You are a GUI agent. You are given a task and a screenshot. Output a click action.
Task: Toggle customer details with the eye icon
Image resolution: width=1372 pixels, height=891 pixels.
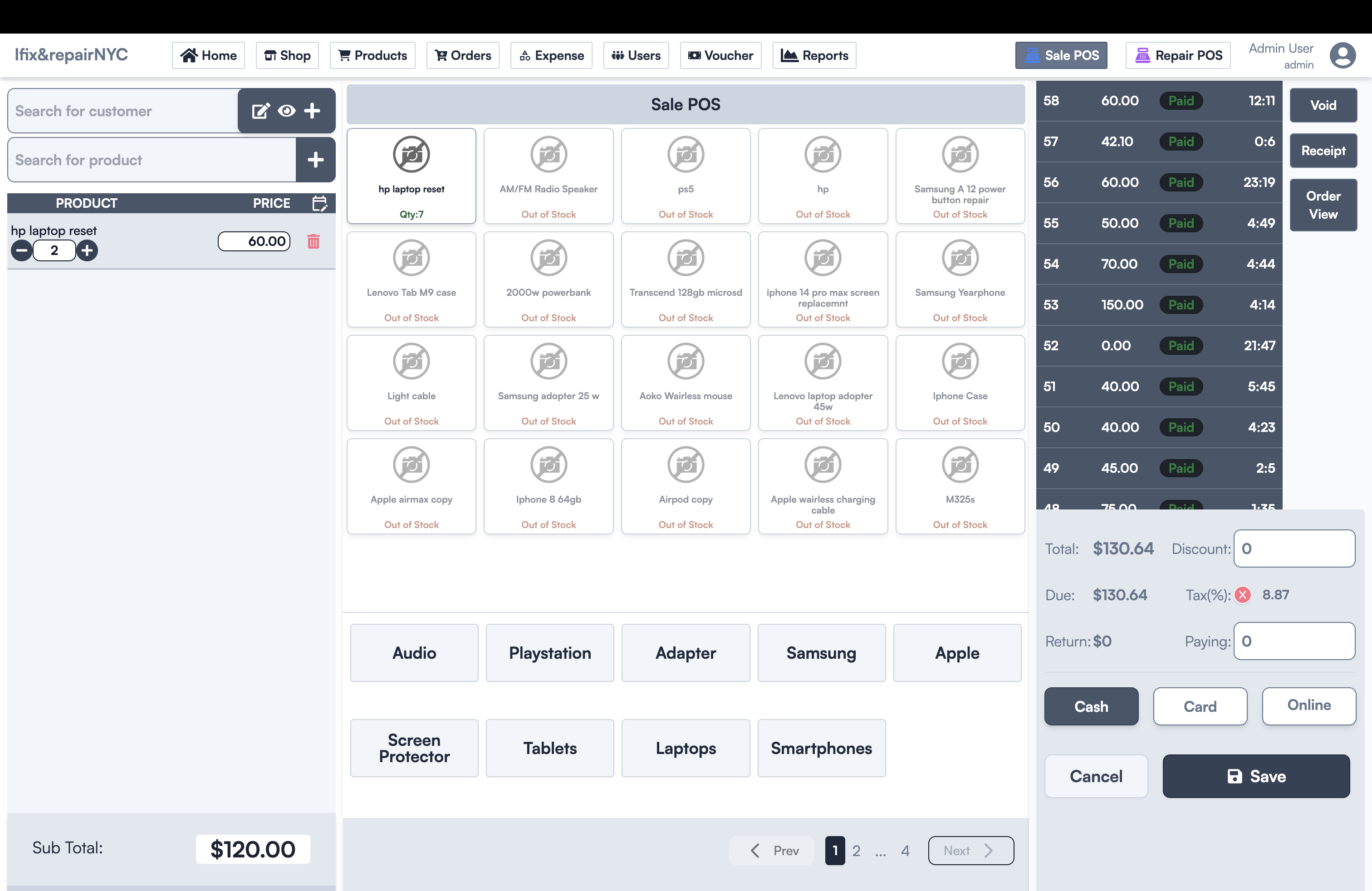tap(286, 111)
